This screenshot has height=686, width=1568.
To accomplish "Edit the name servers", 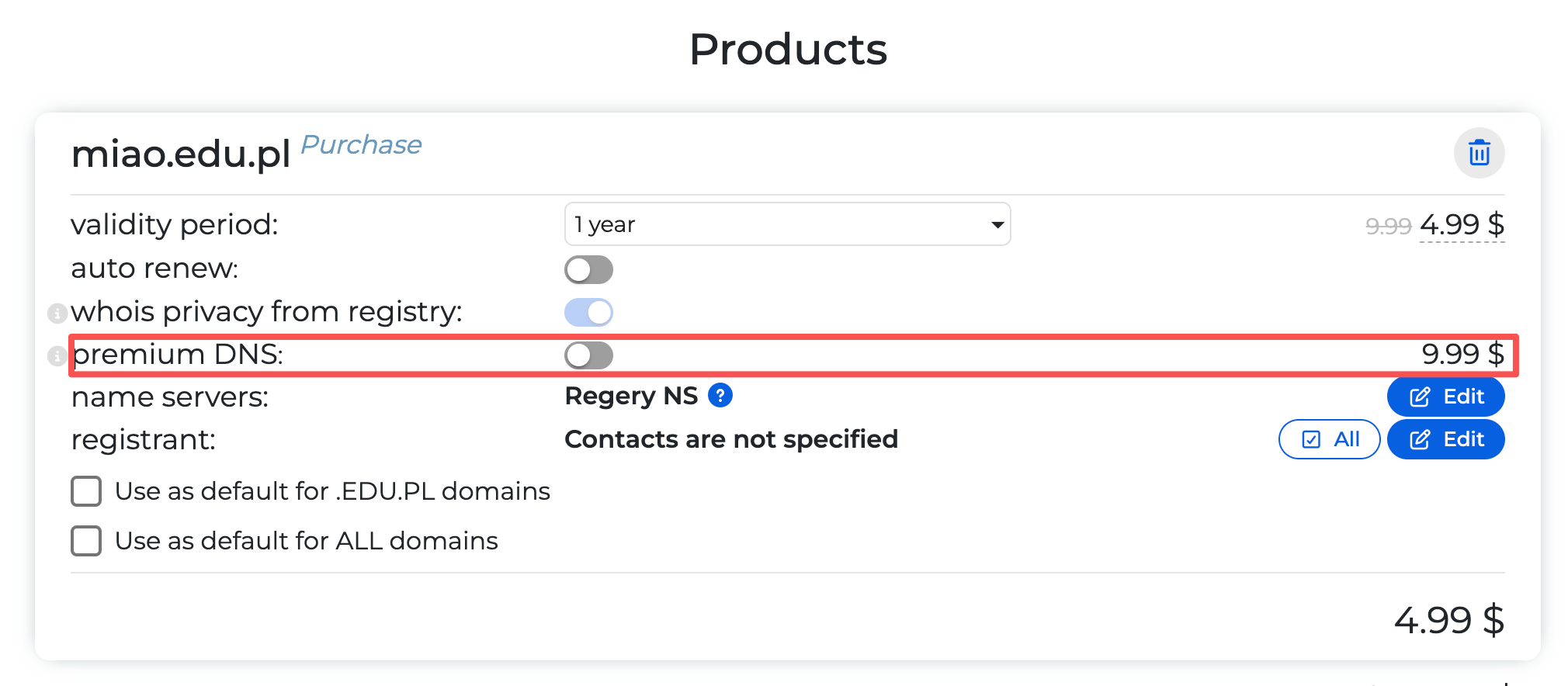I will point(1445,397).
